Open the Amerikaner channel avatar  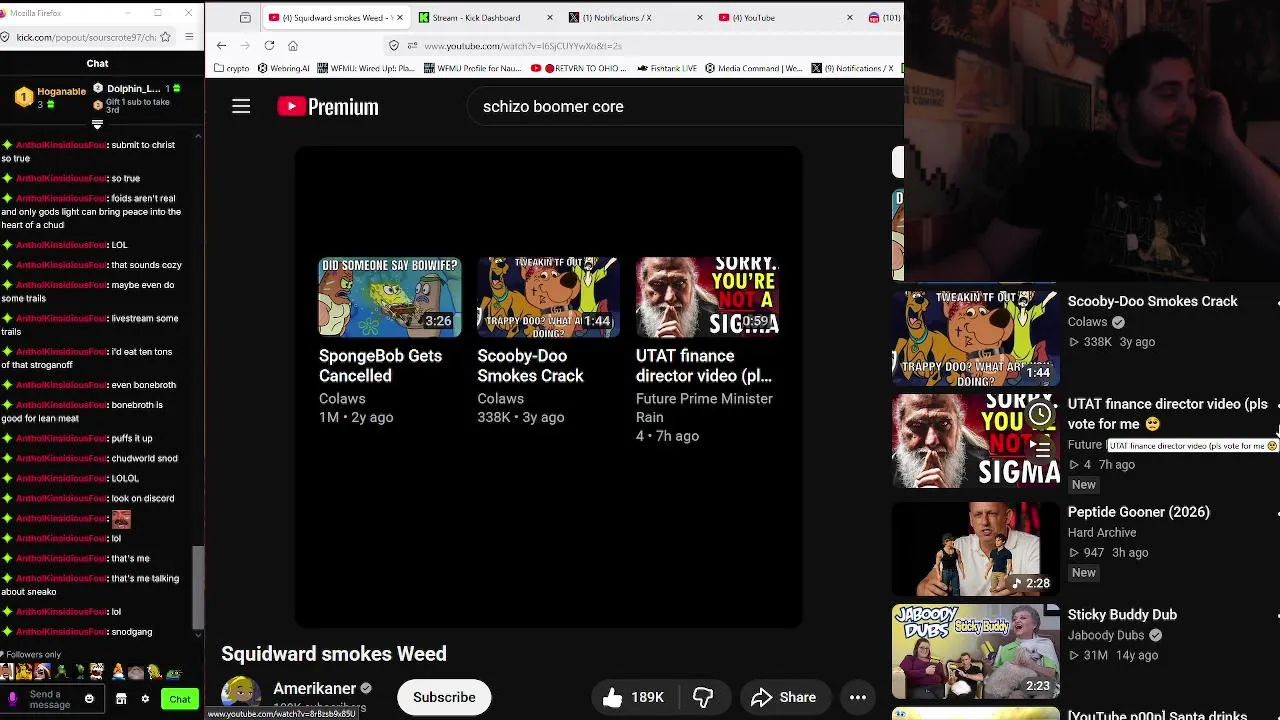[241, 697]
